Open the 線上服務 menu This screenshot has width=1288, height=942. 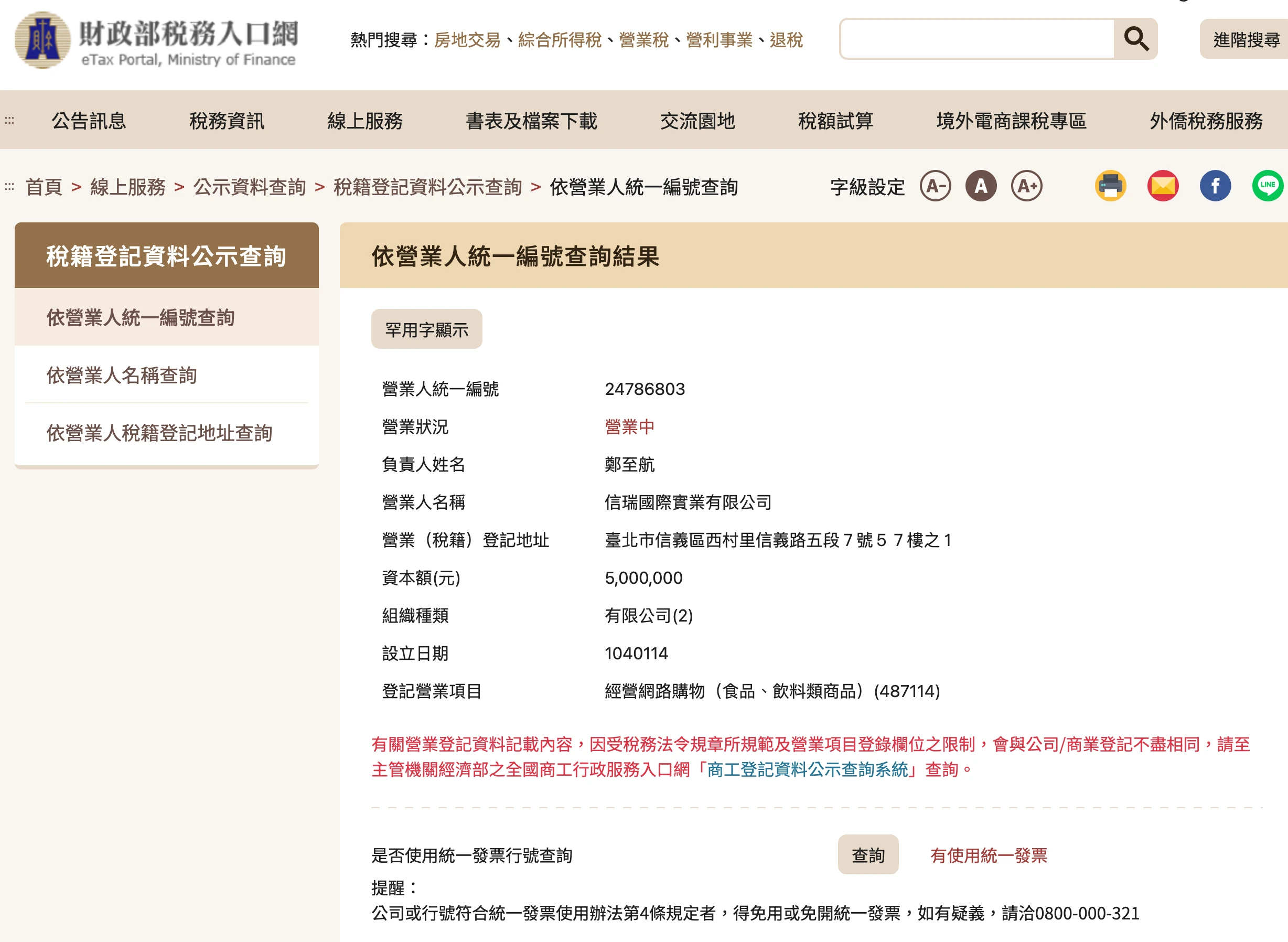coord(365,121)
